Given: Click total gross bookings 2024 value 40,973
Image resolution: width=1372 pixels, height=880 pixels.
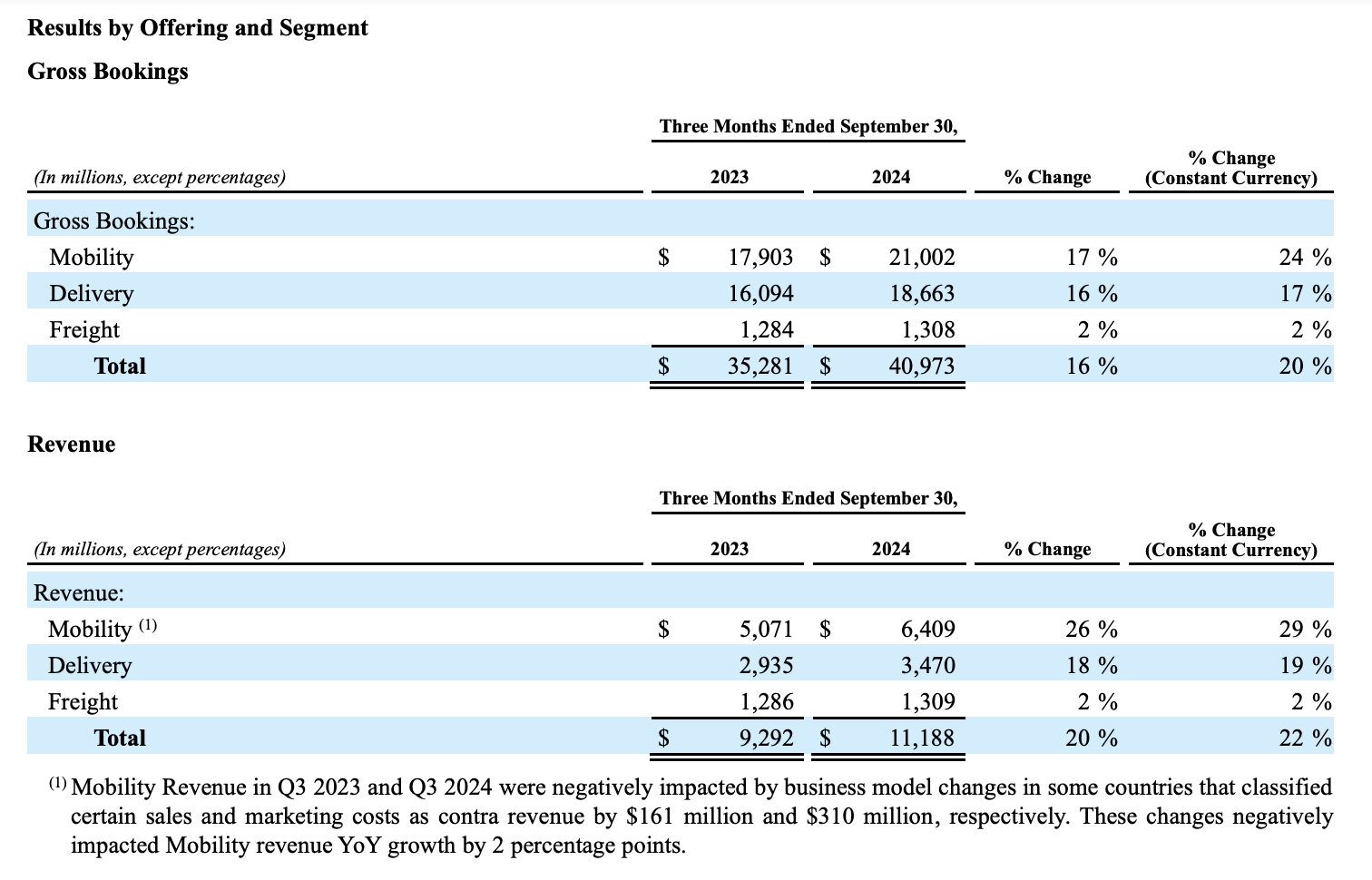Looking at the screenshot, I should (x=921, y=367).
